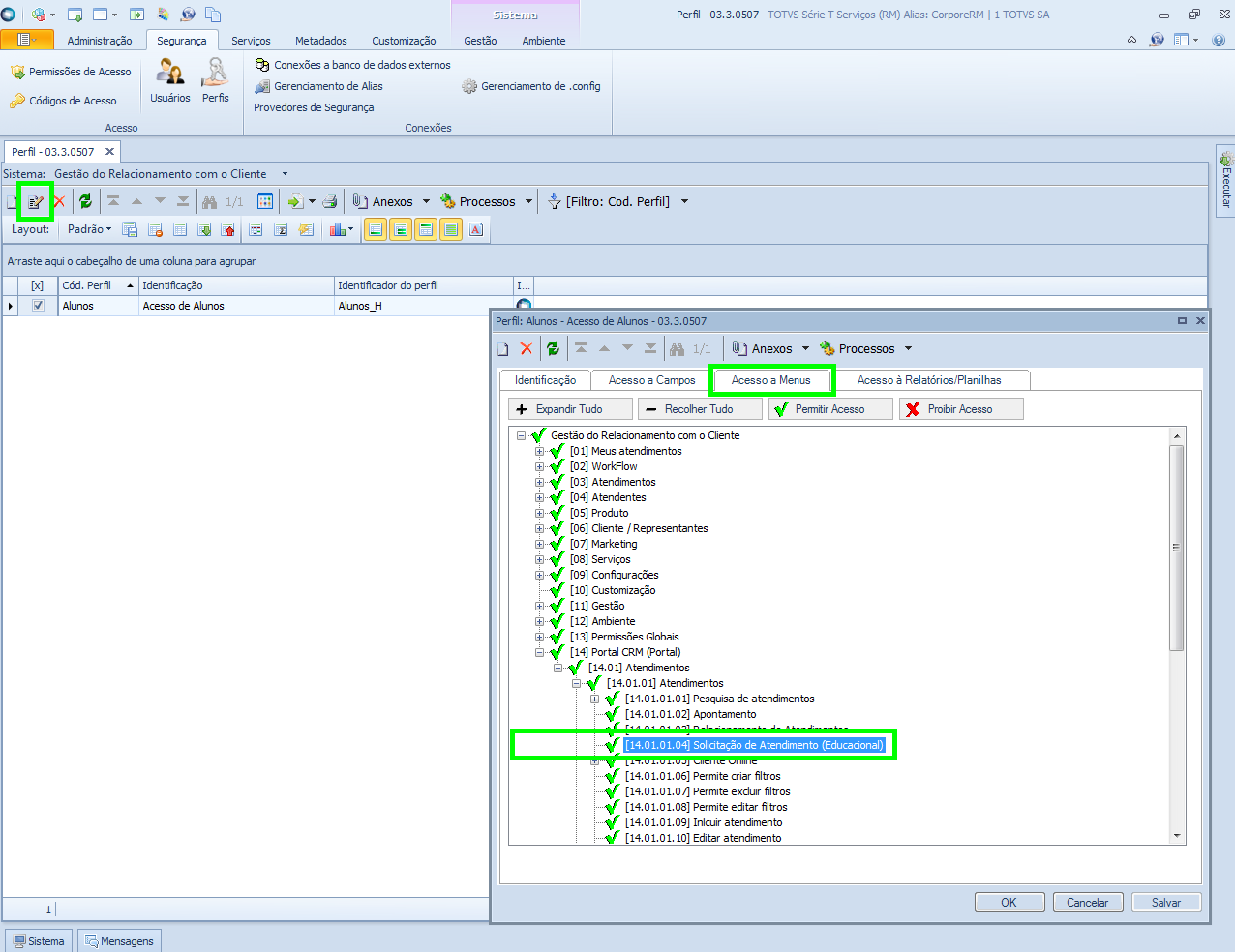Click the Processos gear in main toolbar
Screen dimensions: 1235x952
coord(447,201)
